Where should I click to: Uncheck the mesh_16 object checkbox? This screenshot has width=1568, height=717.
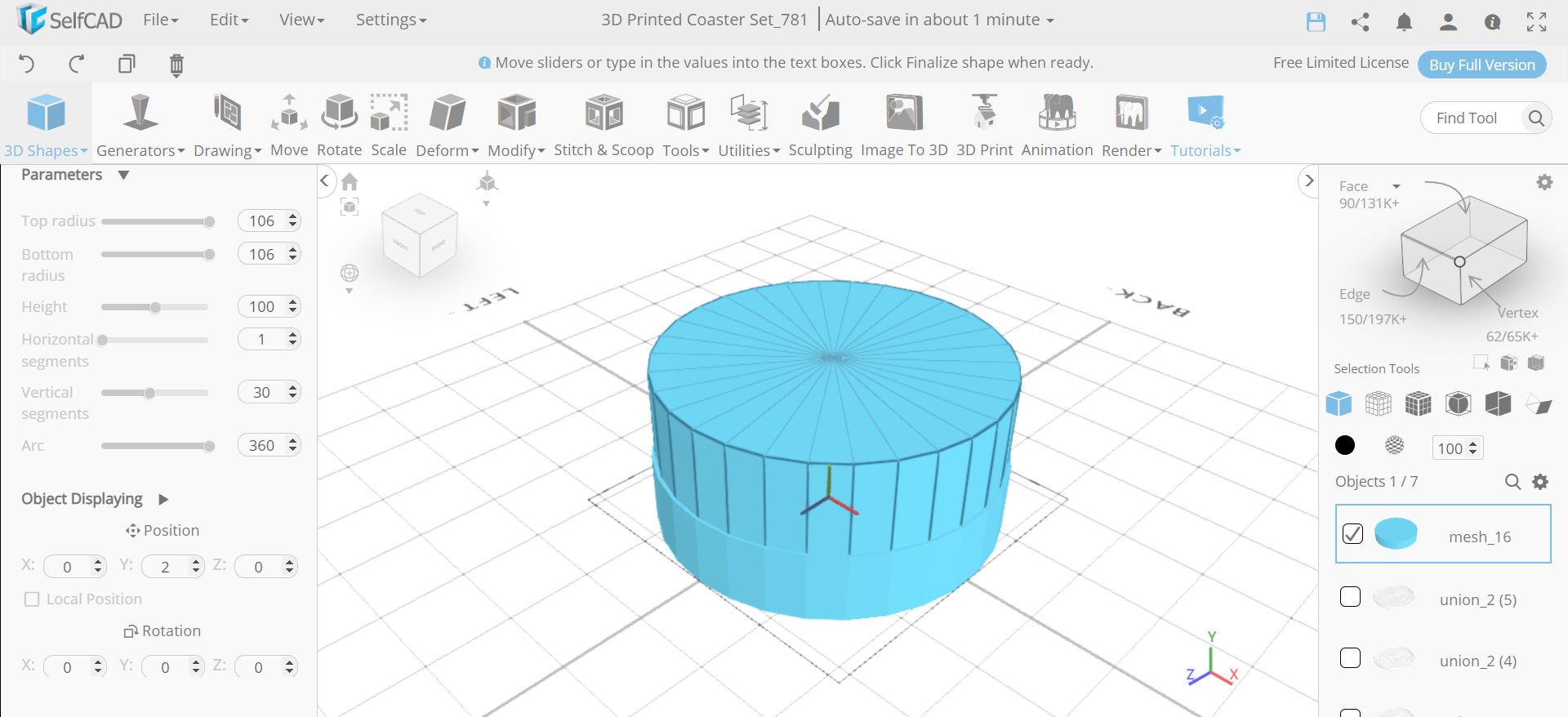click(1352, 534)
